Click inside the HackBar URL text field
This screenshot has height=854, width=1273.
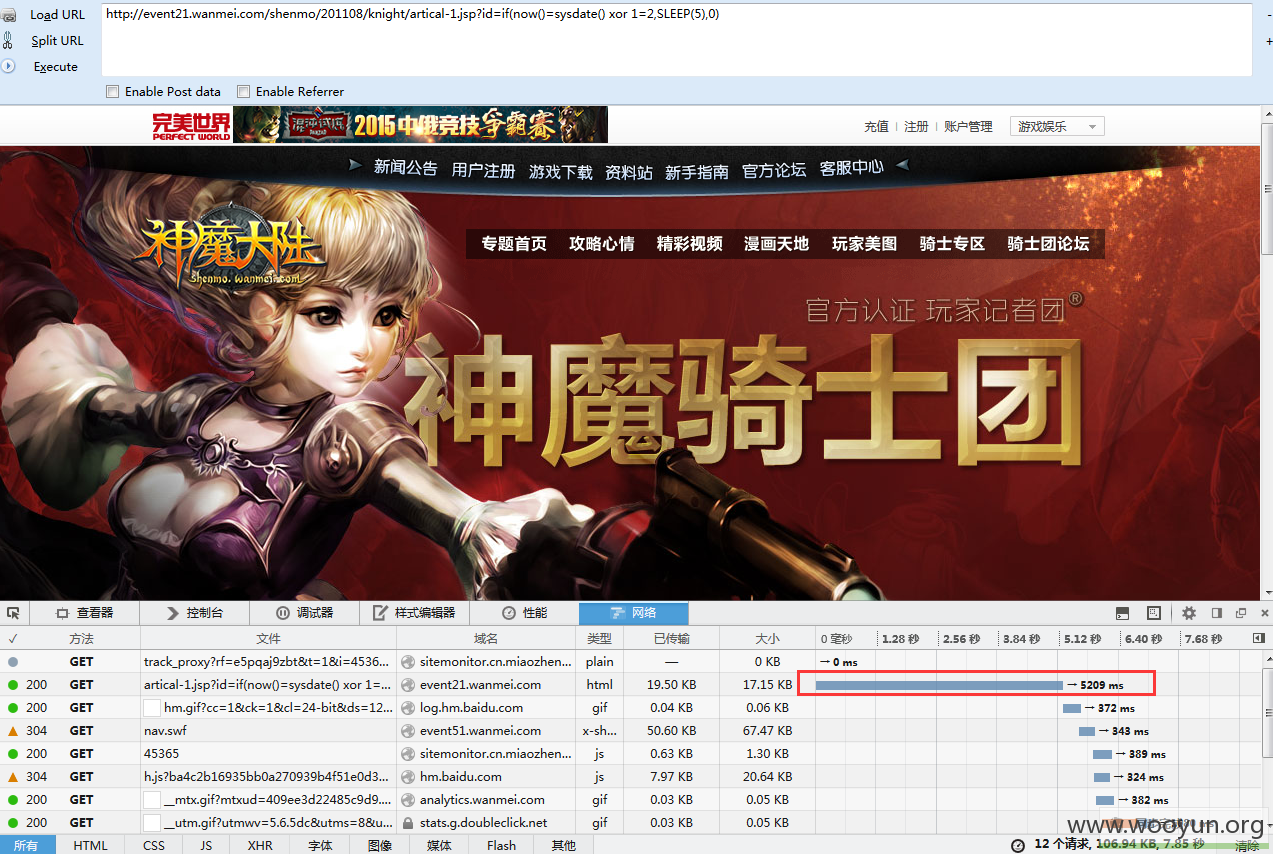click(676, 40)
